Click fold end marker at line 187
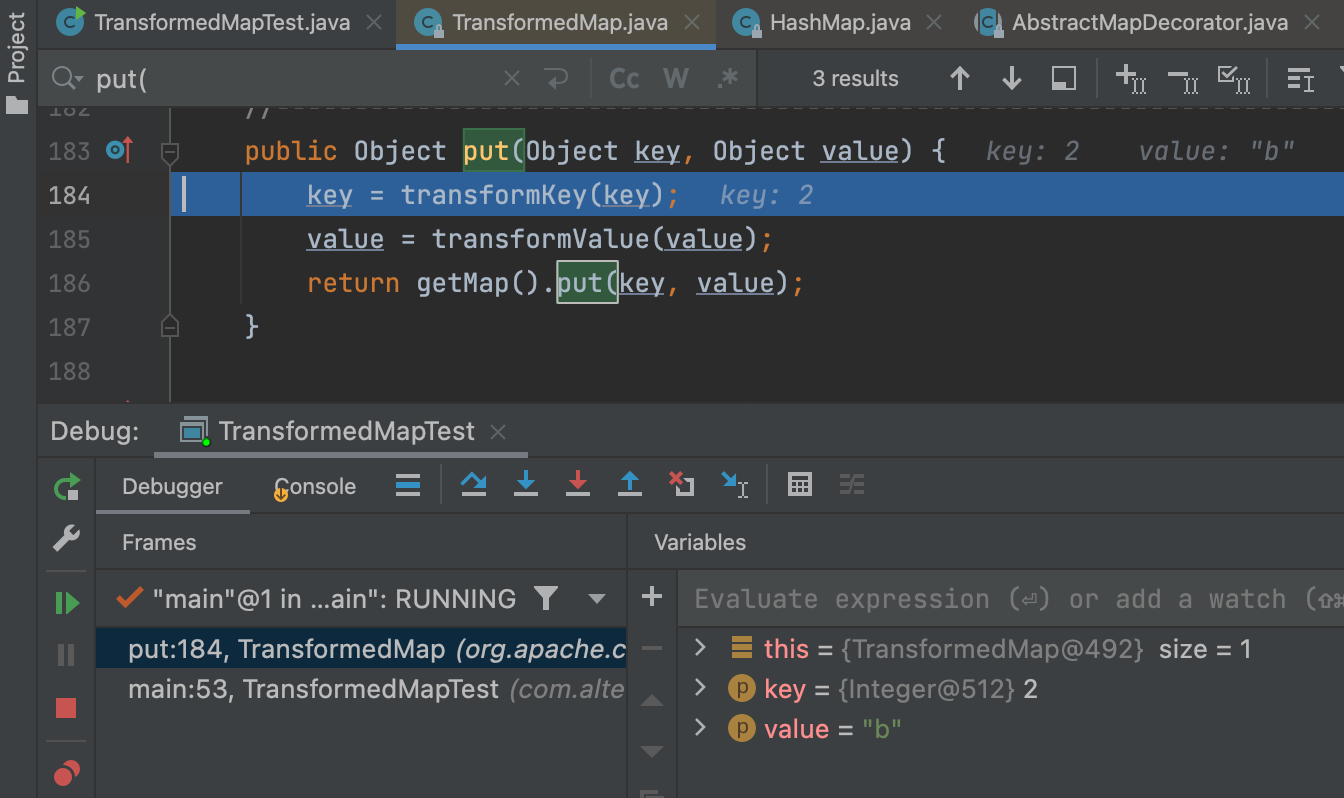Image resolution: width=1344 pixels, height=798 pixels. pyautogui.click(x=170, y=327)
